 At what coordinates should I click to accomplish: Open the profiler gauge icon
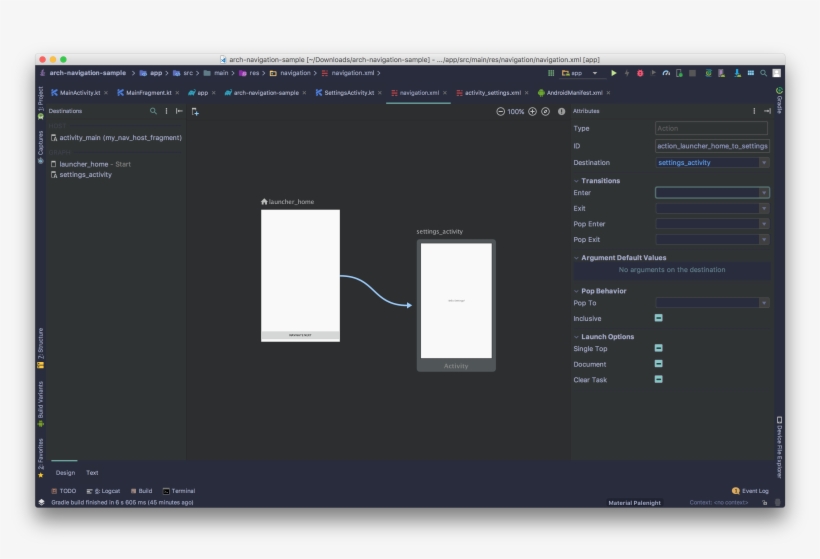(666, 73)
